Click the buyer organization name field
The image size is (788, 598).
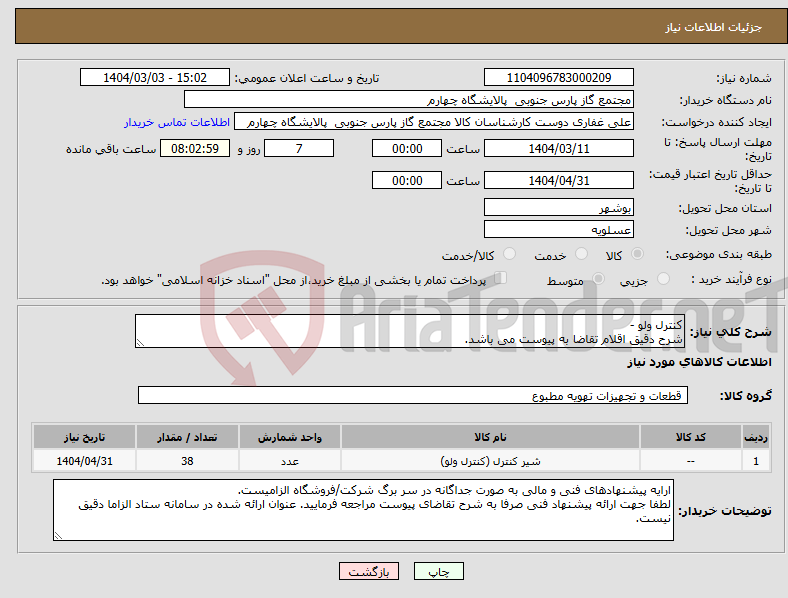[409, 99]
